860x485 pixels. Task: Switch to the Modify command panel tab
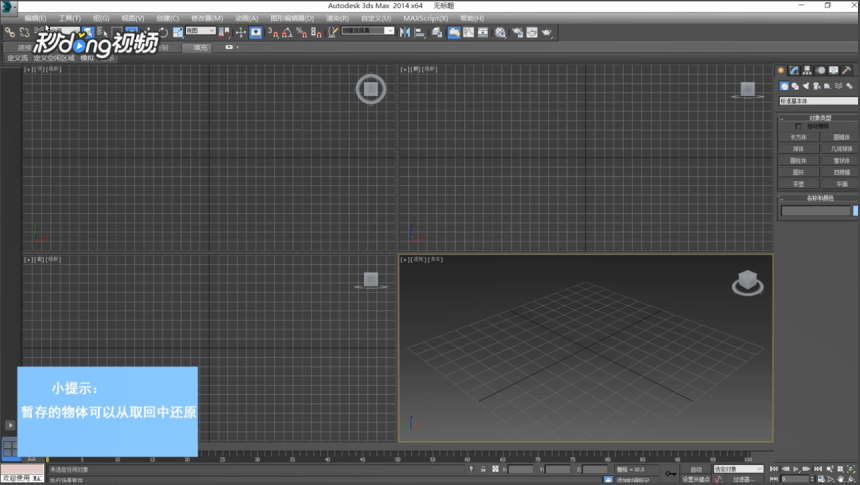tap(794, 70)
